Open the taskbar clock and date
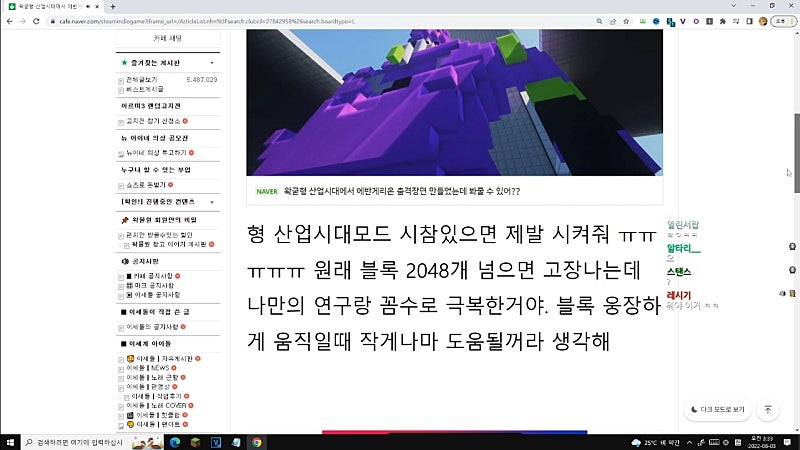 [762, 442]
